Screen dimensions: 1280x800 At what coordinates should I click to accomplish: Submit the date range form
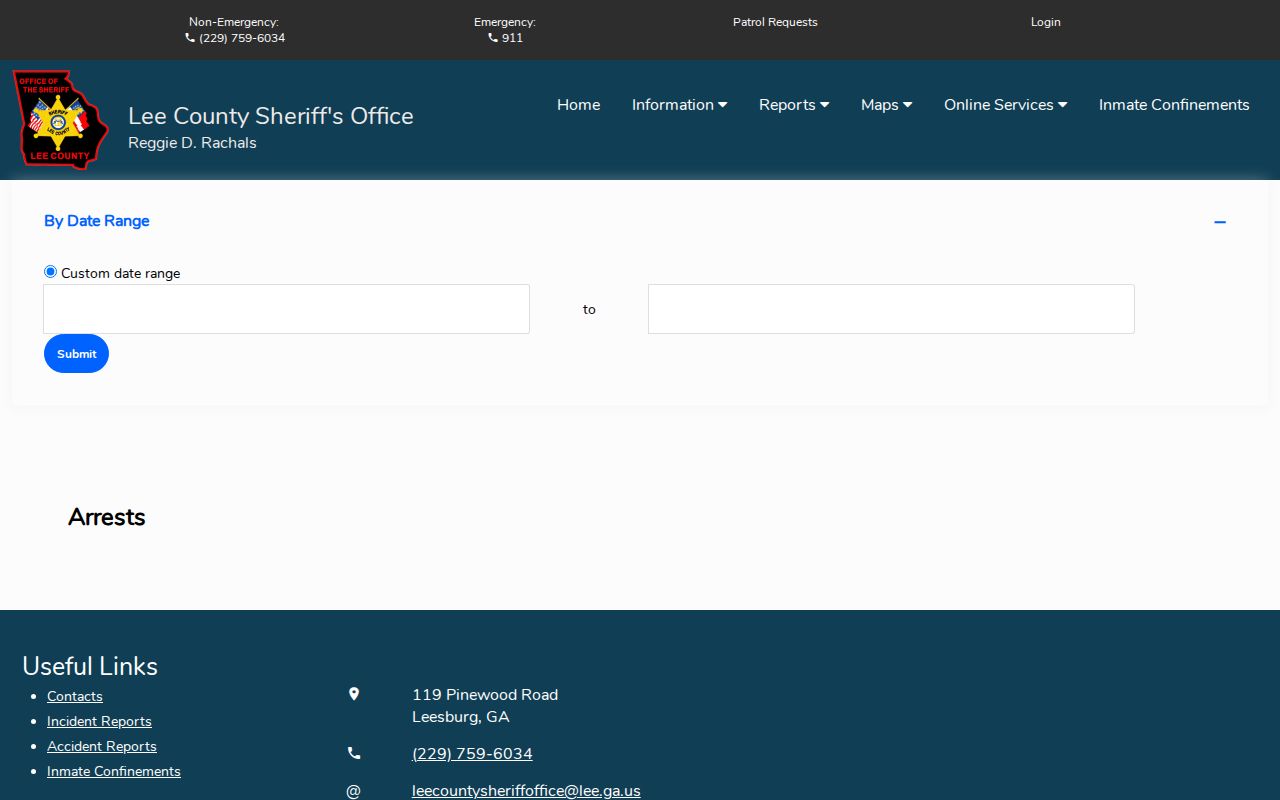coord(76,353)
